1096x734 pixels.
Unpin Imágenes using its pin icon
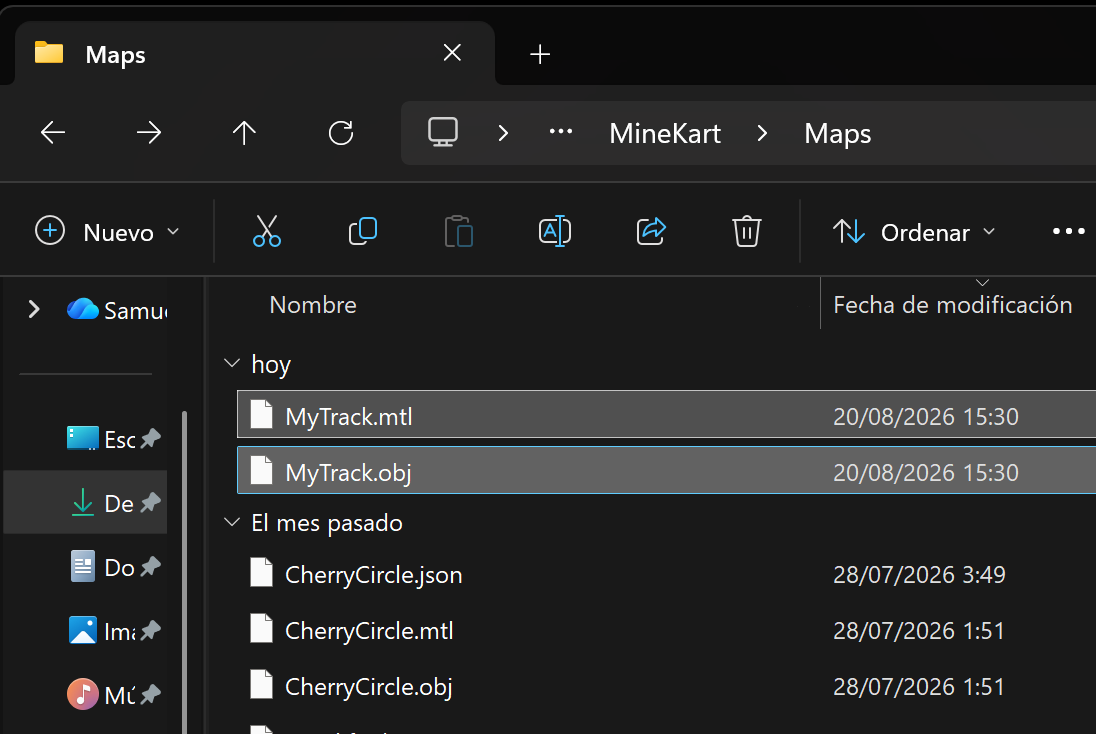pos(150,631)
